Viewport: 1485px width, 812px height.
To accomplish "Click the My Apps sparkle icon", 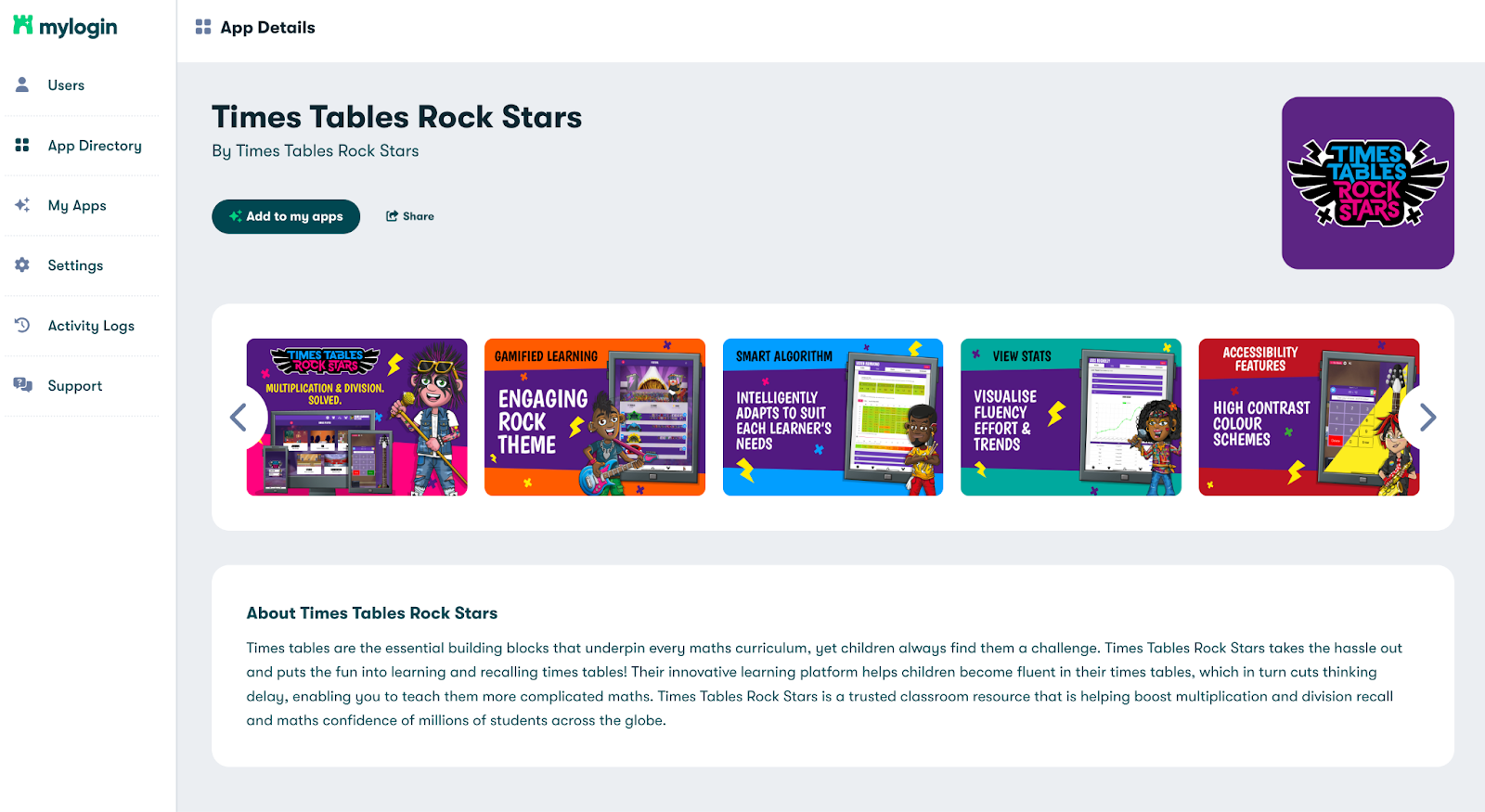I will click(22, 205).
